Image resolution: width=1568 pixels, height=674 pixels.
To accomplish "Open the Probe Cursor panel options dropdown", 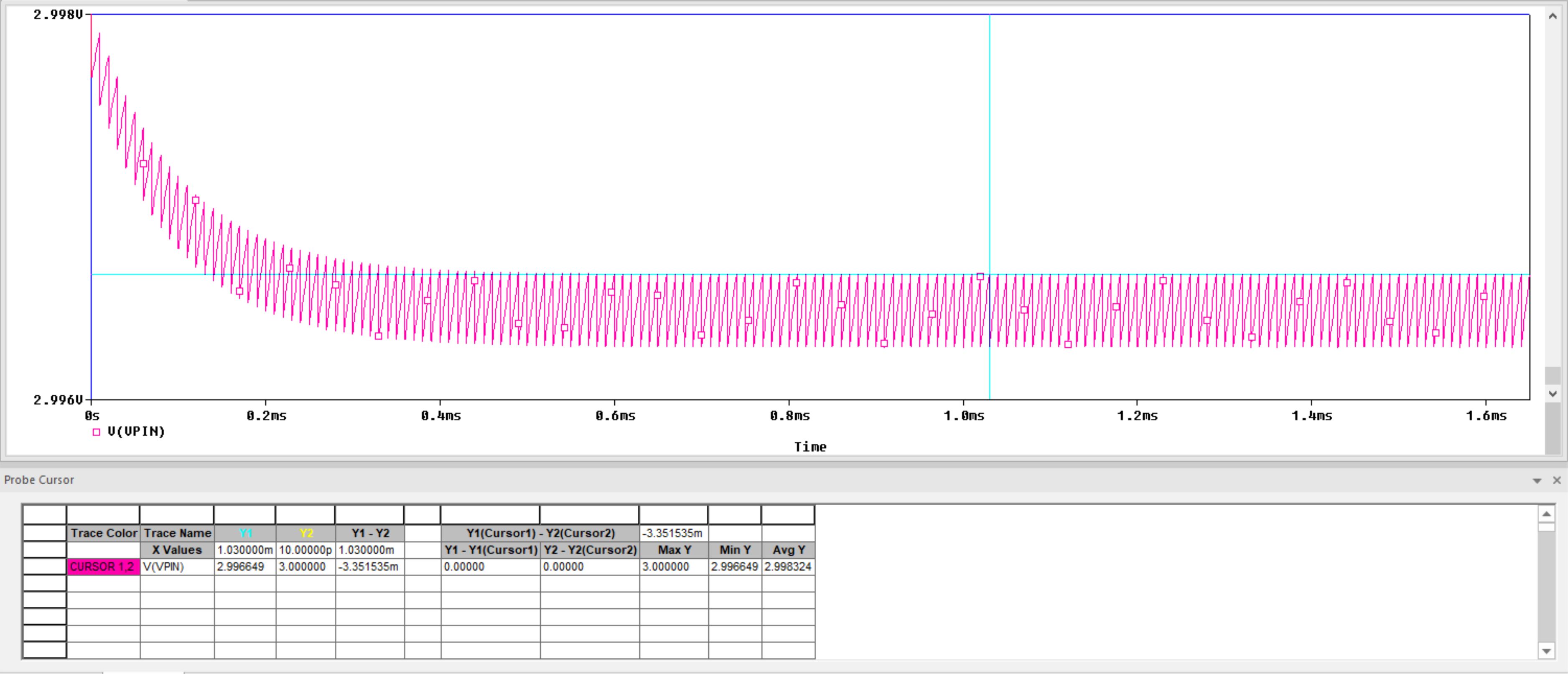I will (x=1537, y=481).
